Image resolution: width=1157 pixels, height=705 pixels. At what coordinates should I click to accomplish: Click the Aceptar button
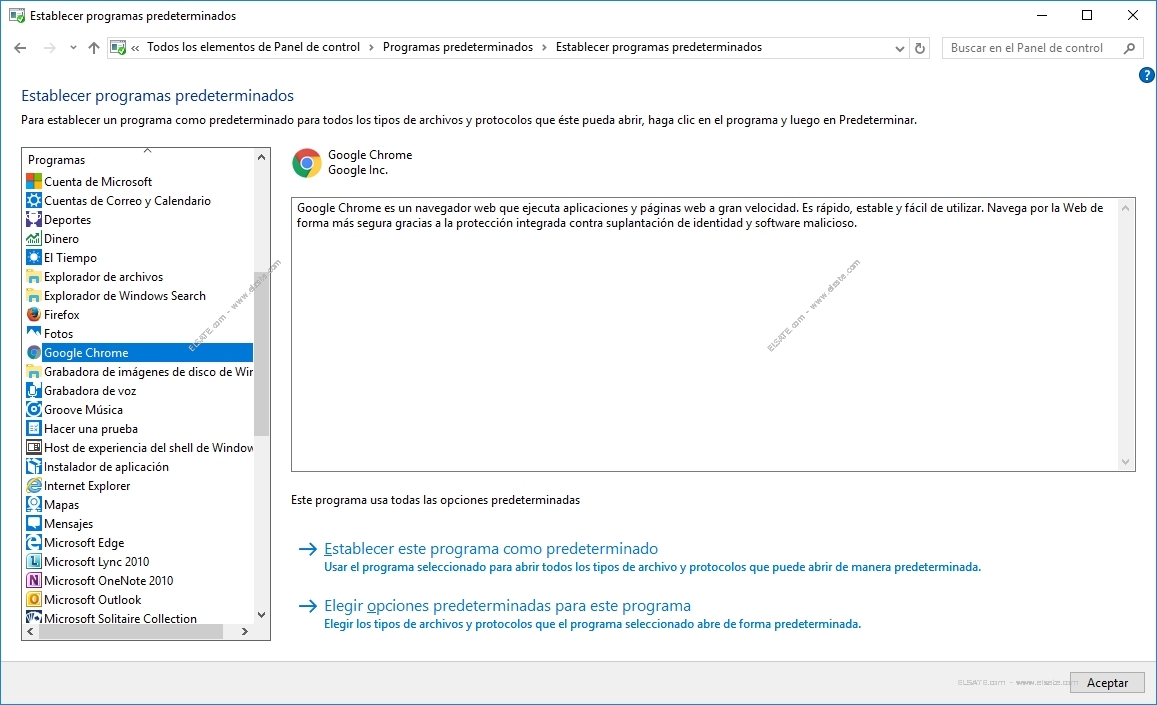coord(1107,683)
